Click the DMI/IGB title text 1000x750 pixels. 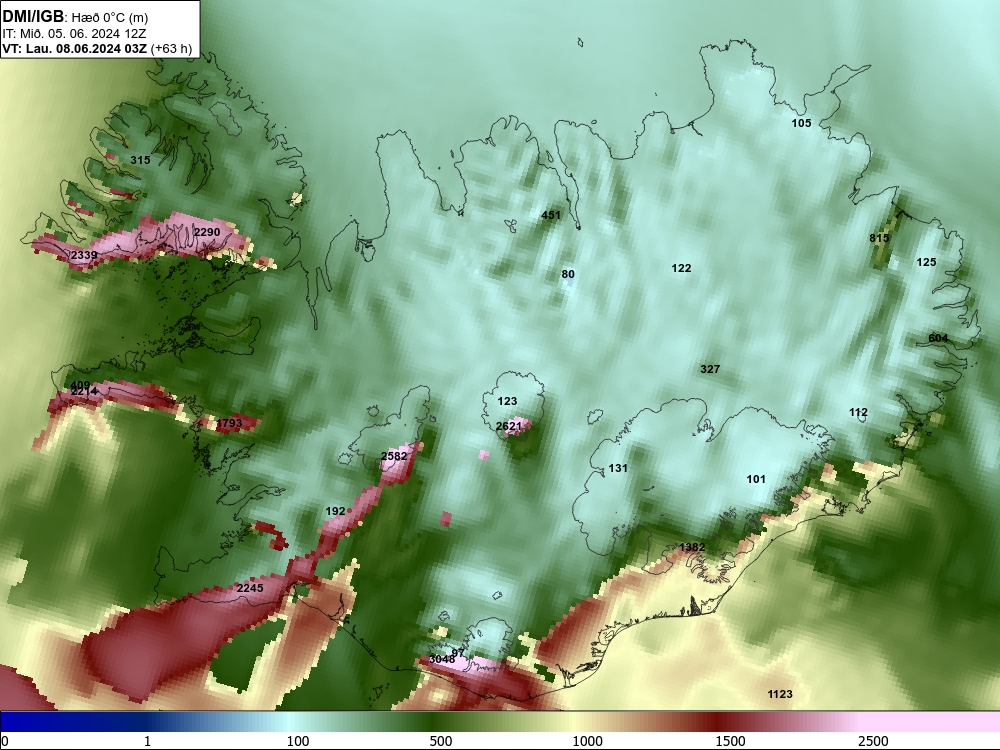click(x=33, y=17)
